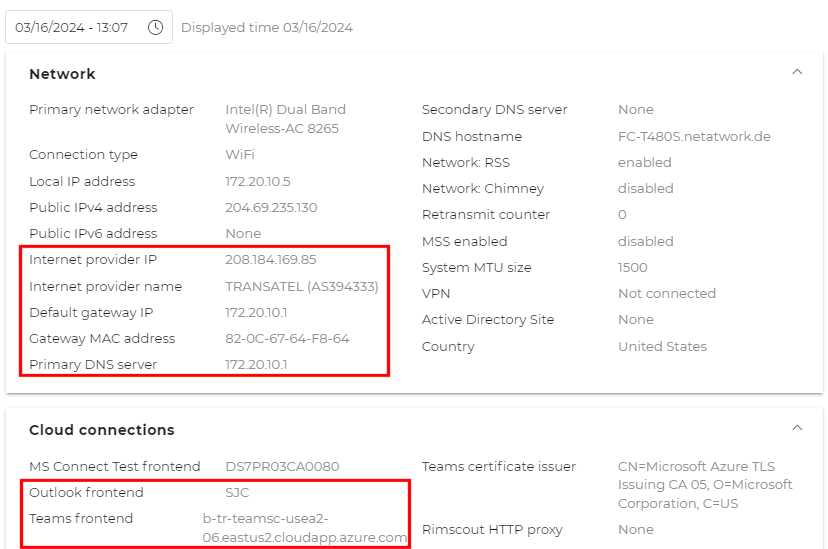The height and width of the screenshot is (549, 828).
Task: Open the time picker clock icon
Action: (155, 27)
